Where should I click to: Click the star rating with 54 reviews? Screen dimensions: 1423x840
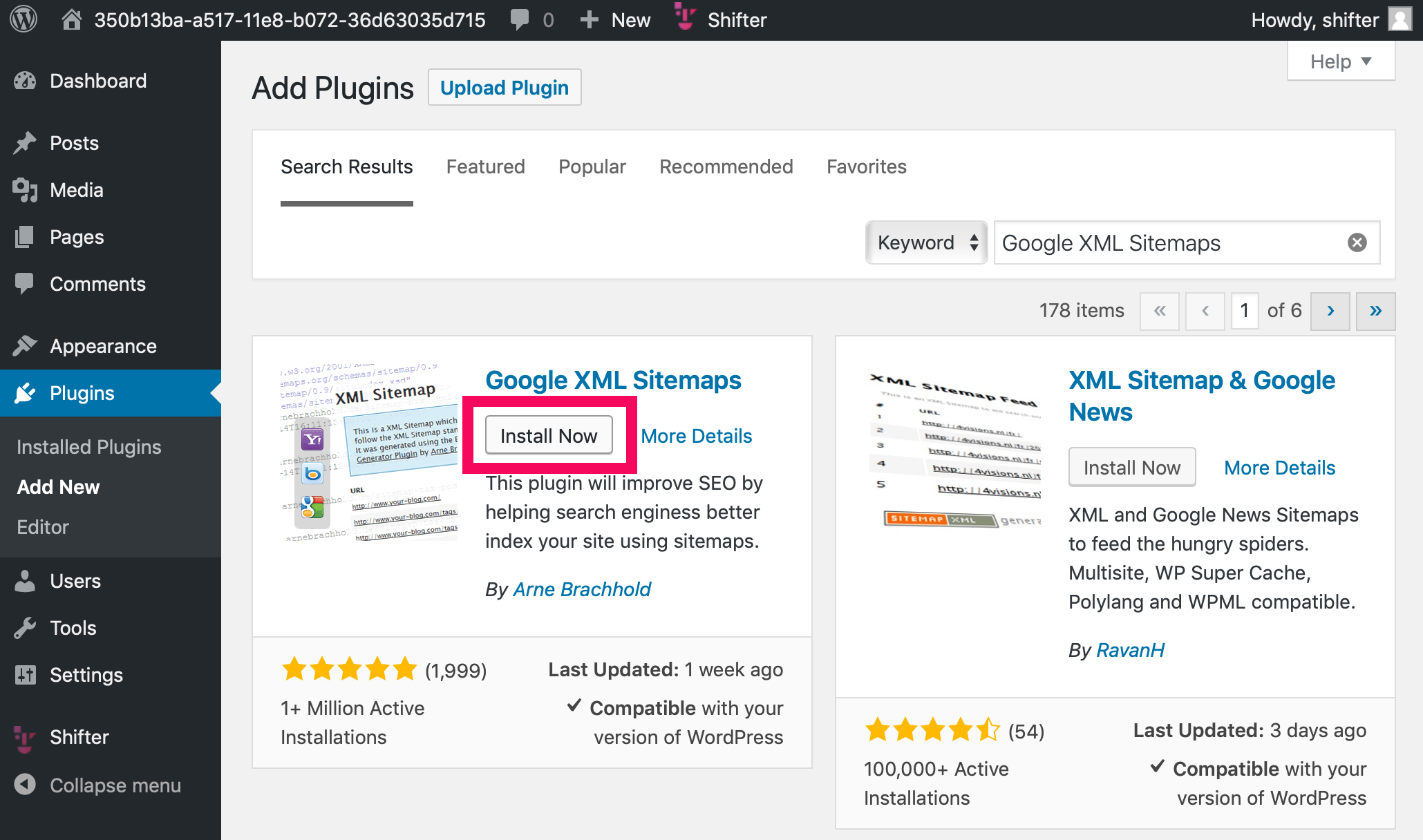(932, 730)
